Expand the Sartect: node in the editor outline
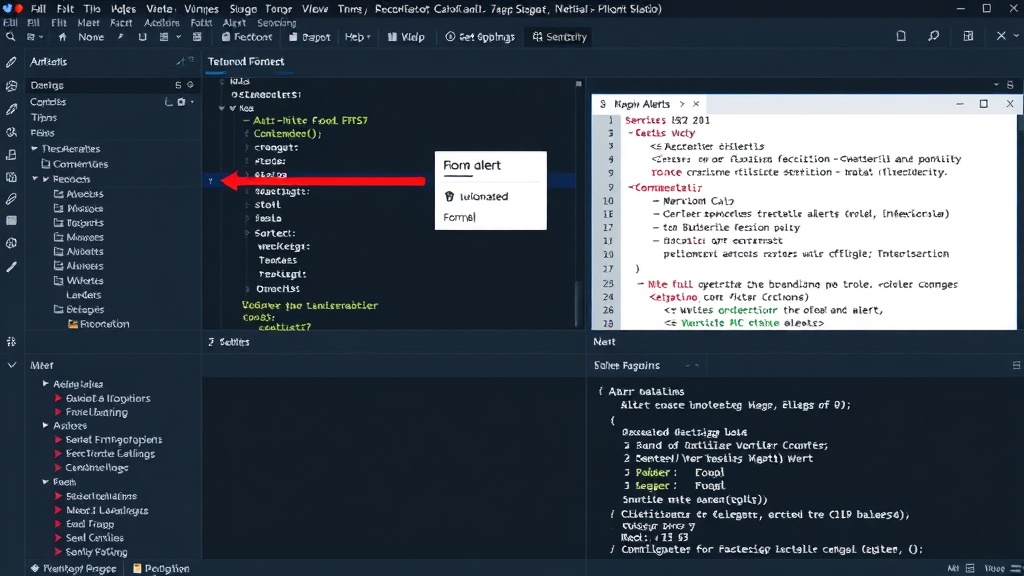 (247, 233)
